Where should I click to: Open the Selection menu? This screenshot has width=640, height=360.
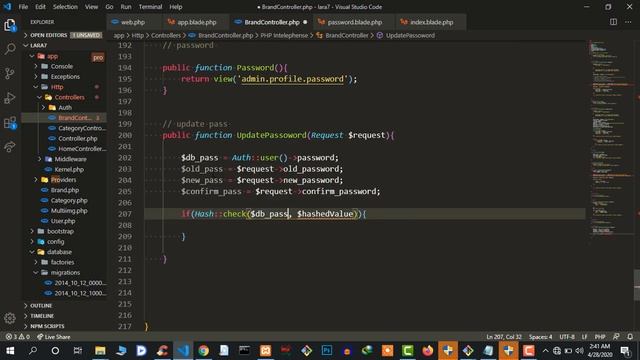click(x=65, y=7)
